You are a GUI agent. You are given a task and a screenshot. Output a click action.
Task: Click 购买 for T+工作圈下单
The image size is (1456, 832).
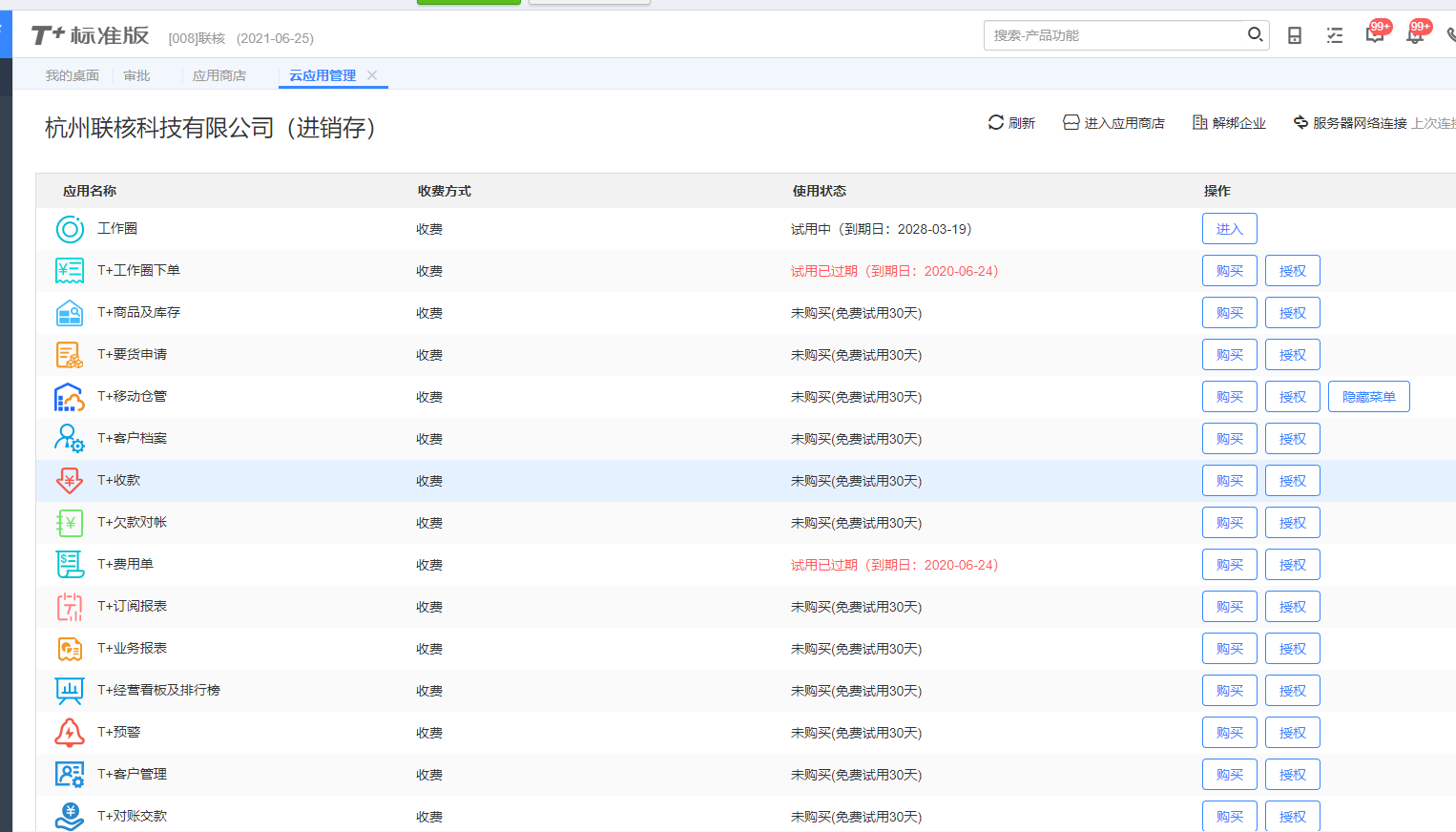click(1230, 271)
